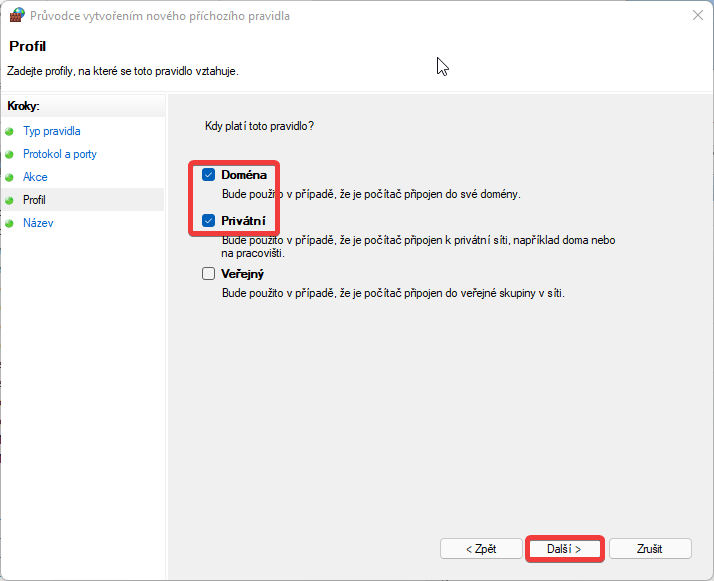
Task: Enable the Veřejný profile checkbox
Action: click(x=208, y=274)
